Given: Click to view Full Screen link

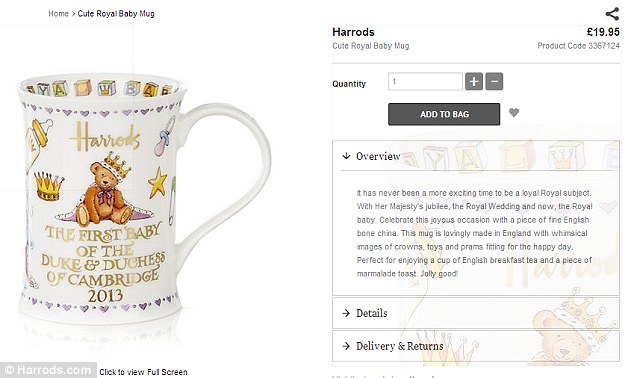Looking at the screenshot, I should (144, 372).
